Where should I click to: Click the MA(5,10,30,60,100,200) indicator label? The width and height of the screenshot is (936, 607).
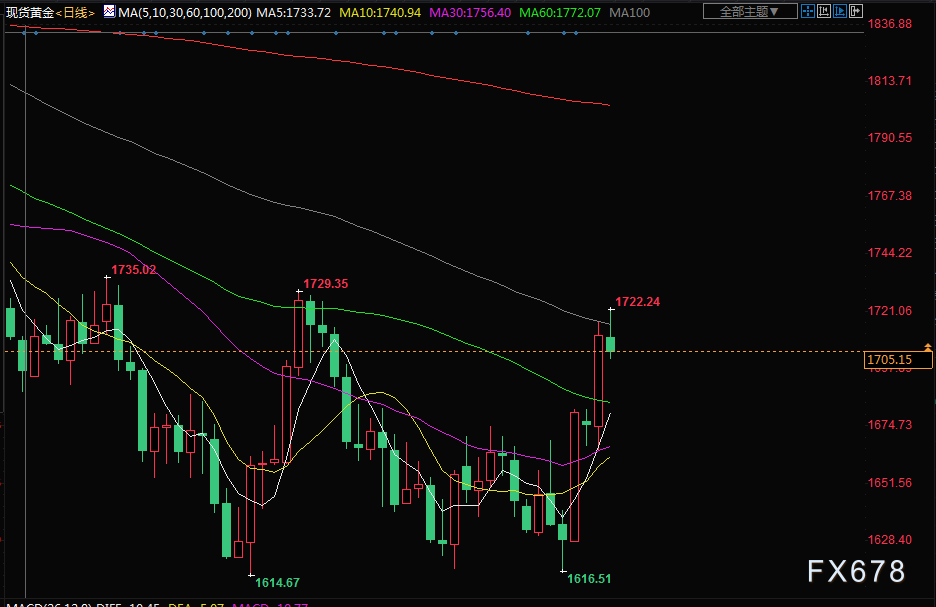pos(185,13)
